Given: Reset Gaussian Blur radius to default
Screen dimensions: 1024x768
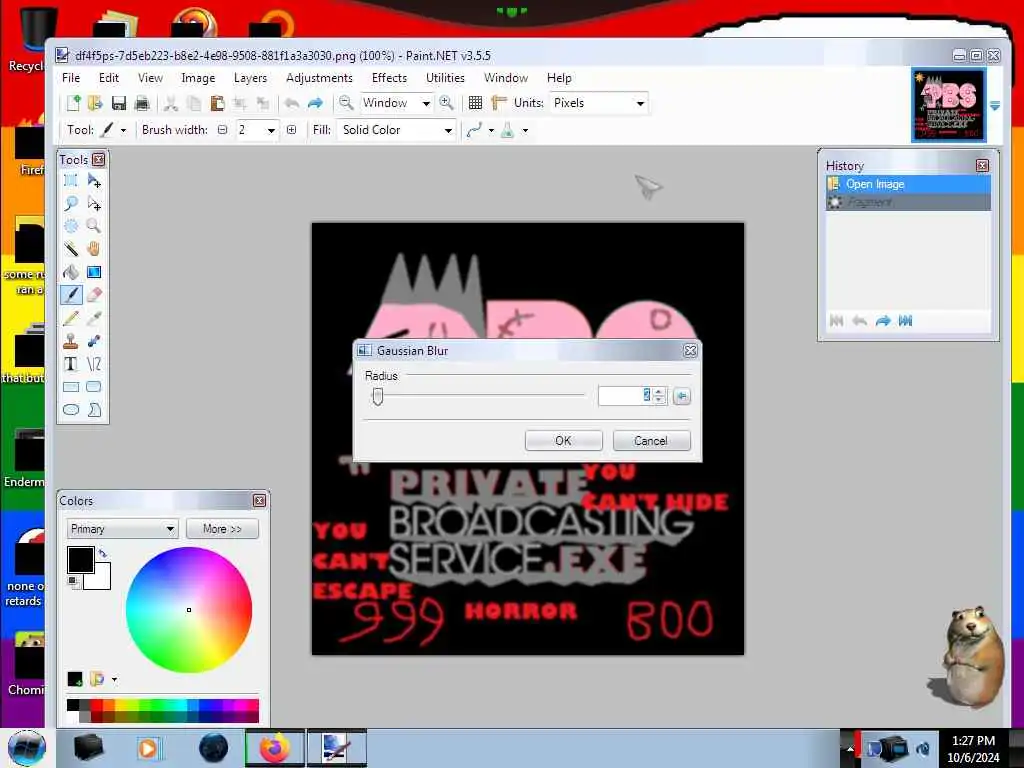Looking at the screenshot, I should point(681,396).
